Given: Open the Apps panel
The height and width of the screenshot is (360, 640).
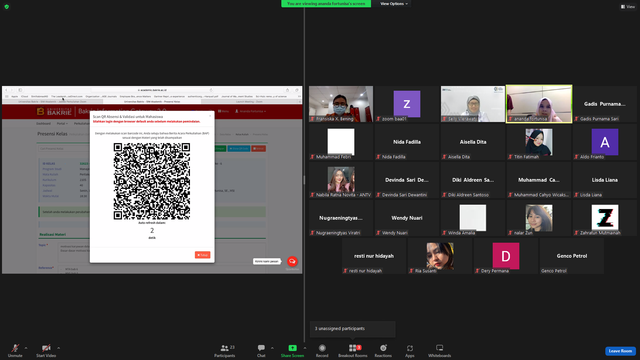Looking at the screenshot, I should point(410,350).
